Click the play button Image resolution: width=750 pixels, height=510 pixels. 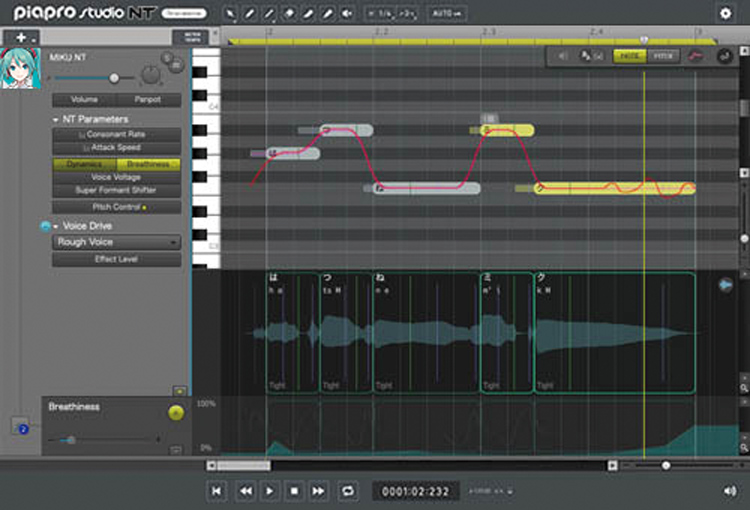coord(269,491)
